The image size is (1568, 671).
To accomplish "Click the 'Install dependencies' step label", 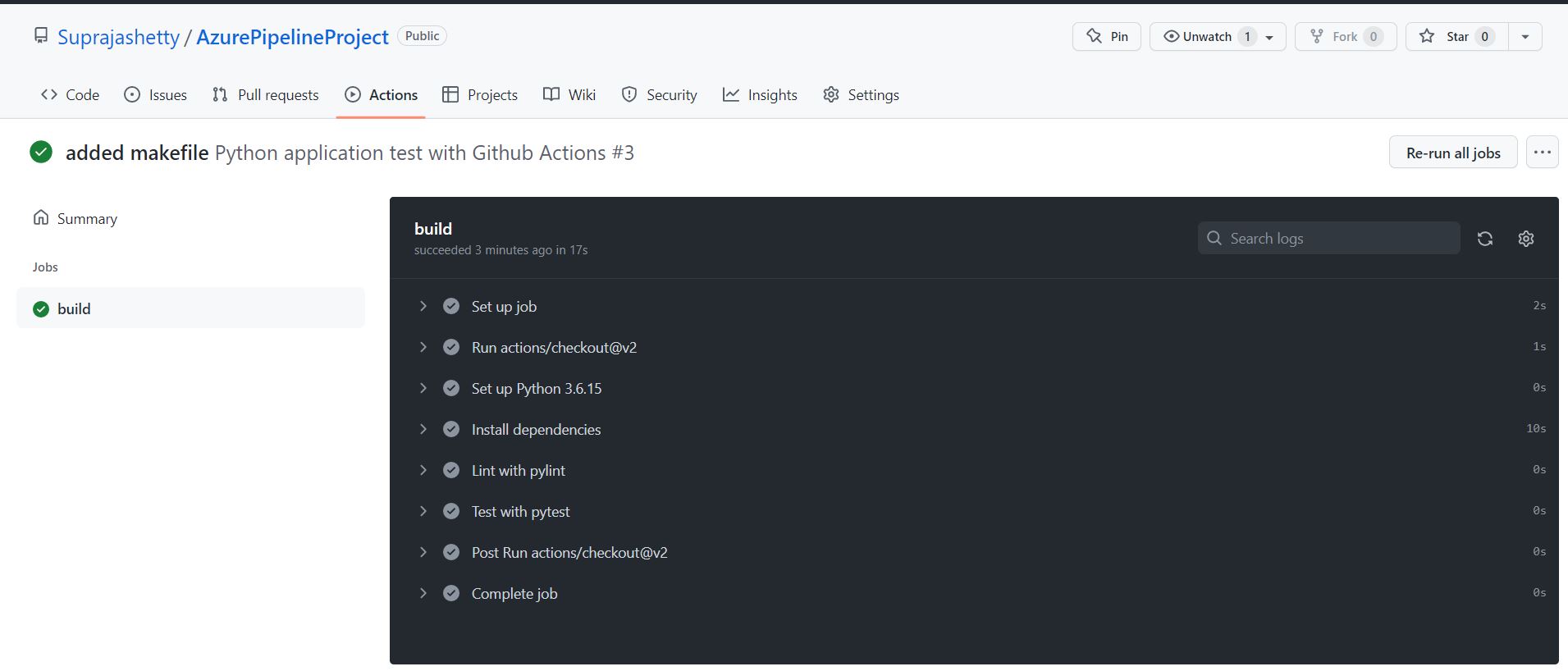I will tap(536, 430).
